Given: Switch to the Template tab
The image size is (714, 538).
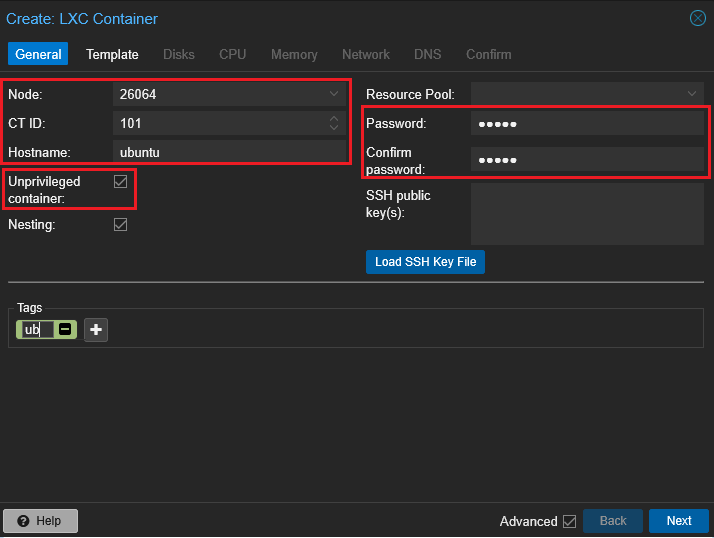Looking at the screenshot, I should click(112, 54).
